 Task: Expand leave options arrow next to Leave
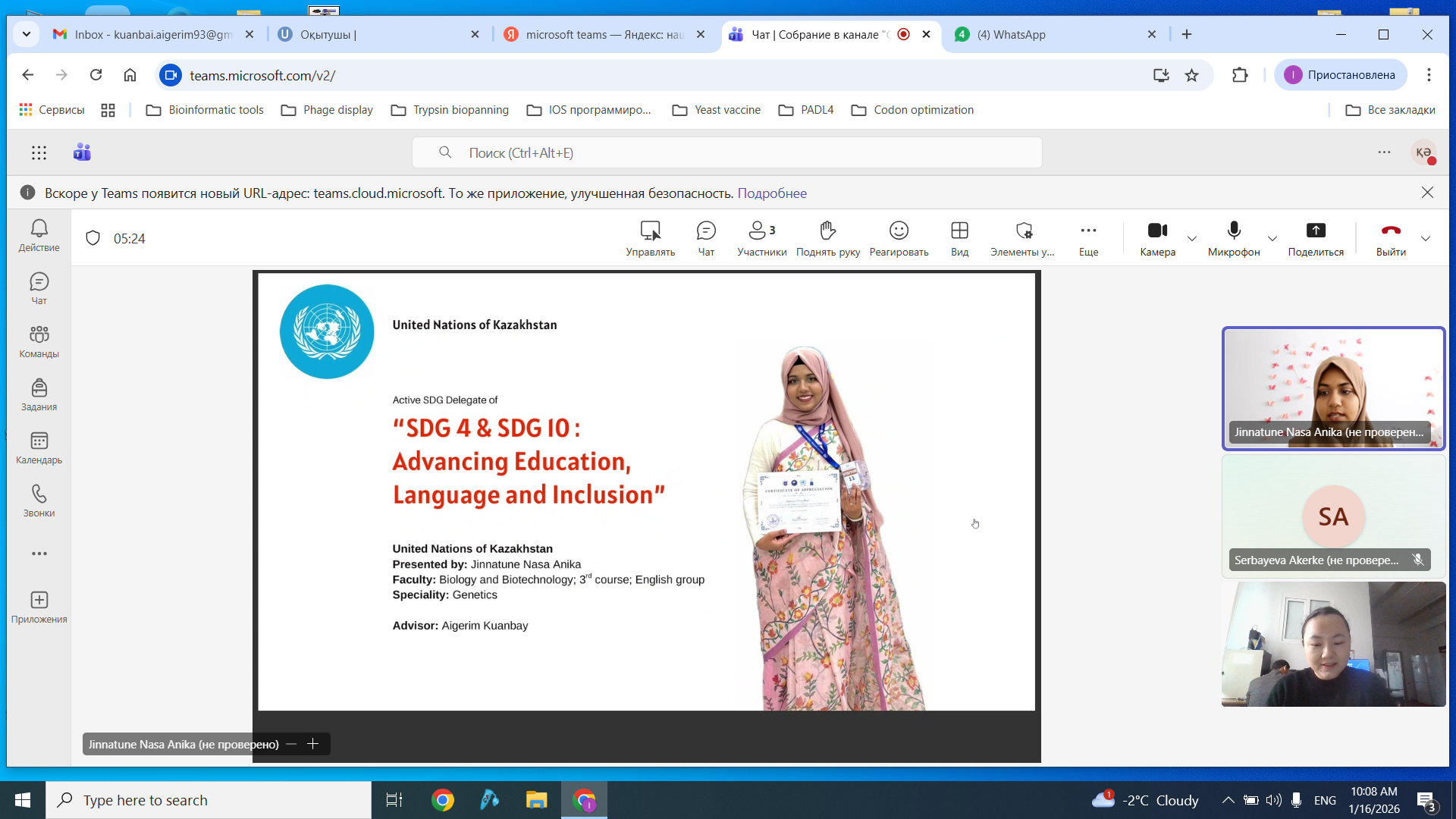[x=1426, y=239]
